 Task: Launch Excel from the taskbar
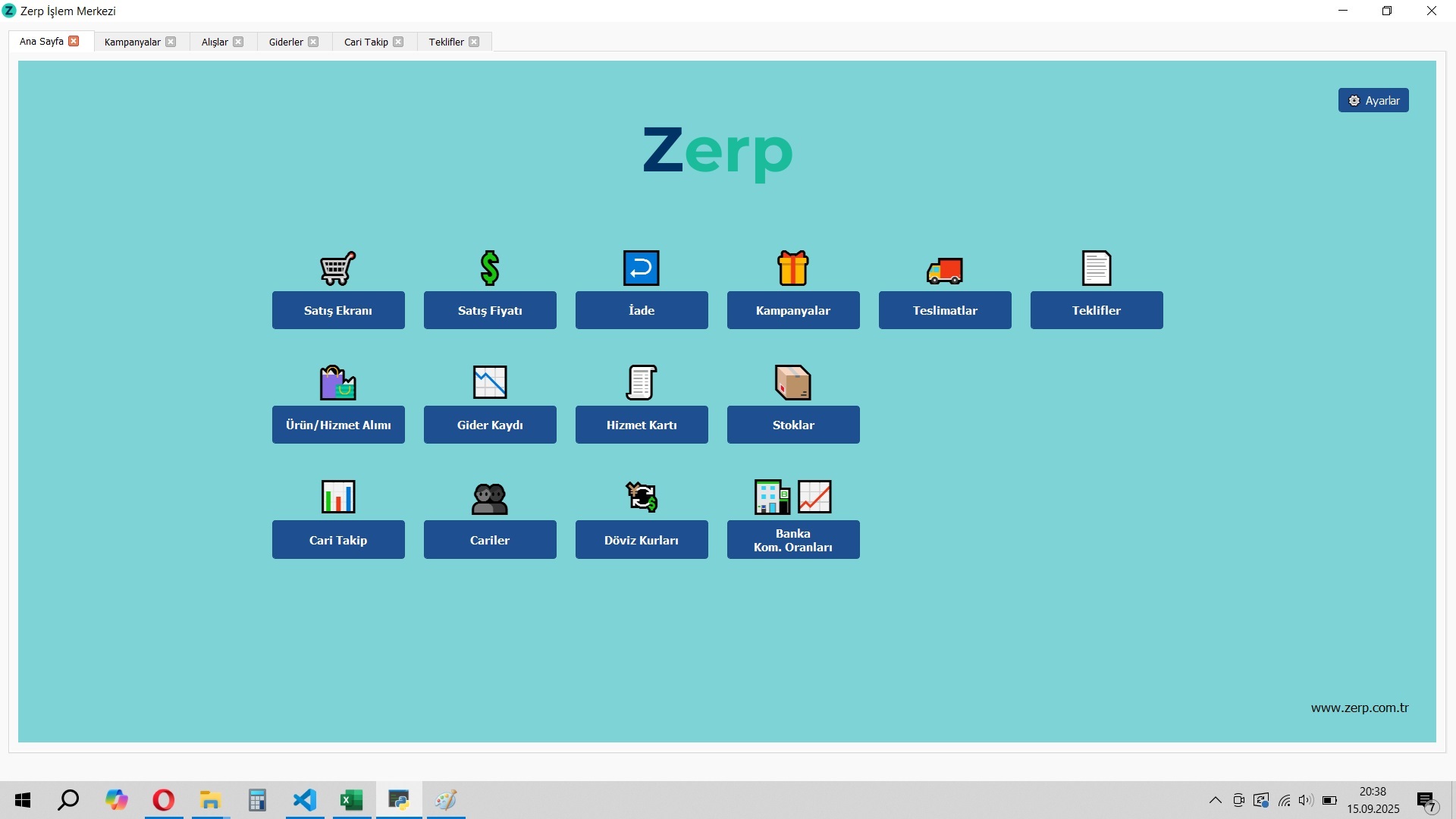pos(351,800)
